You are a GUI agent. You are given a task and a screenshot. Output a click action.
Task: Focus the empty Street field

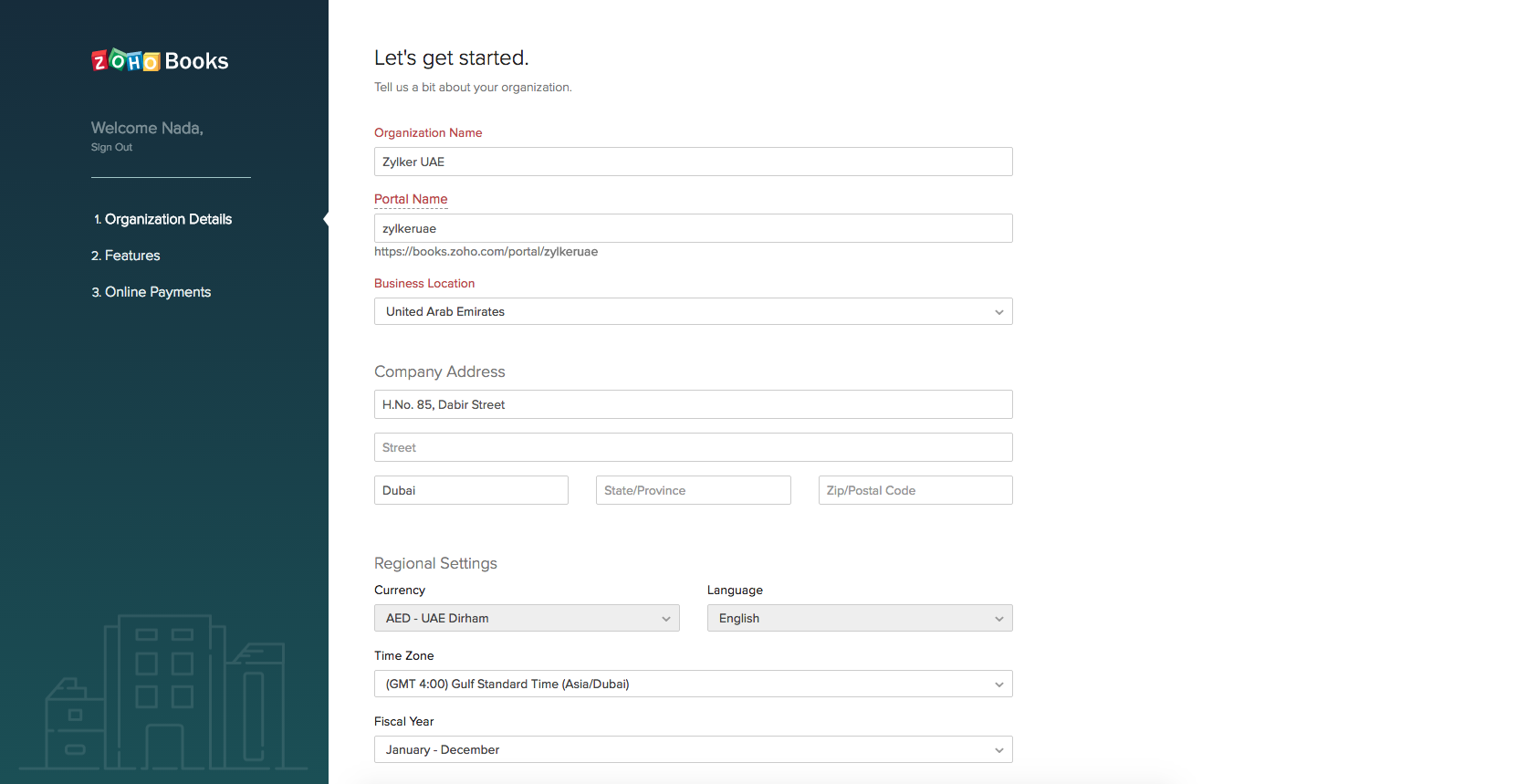click(x=693, y=447)
